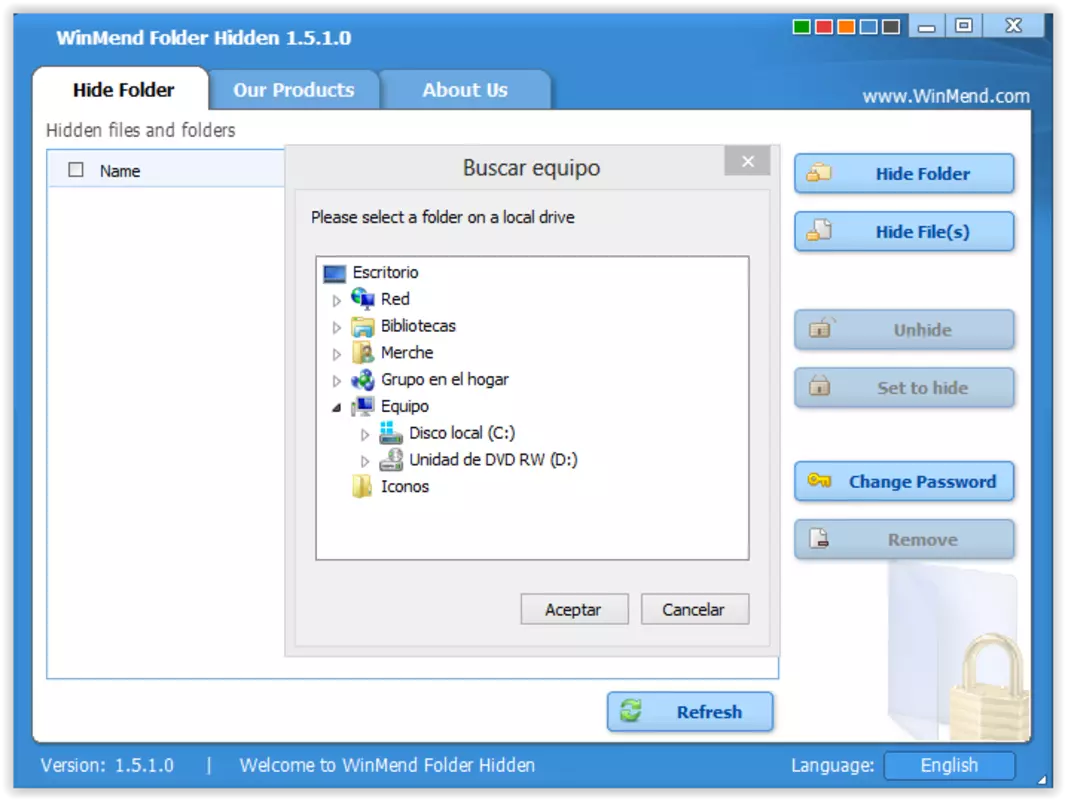
Task: Select the Bibliotecas tree label
Action: [x=418, y=326]
